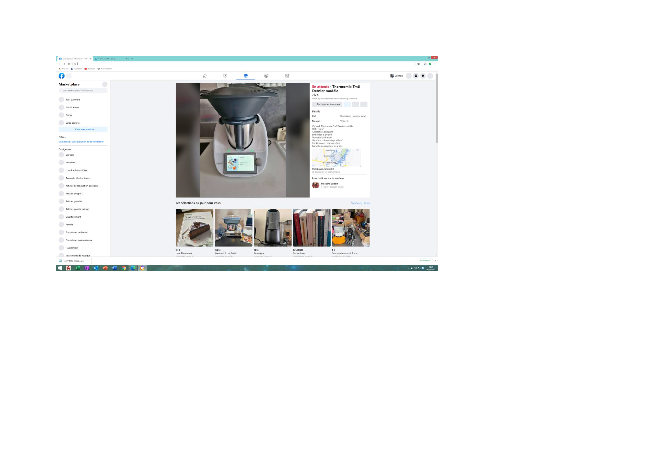Close the browser download bar
This screenshot has height=472, width=668.
click(x=435, y=261)
